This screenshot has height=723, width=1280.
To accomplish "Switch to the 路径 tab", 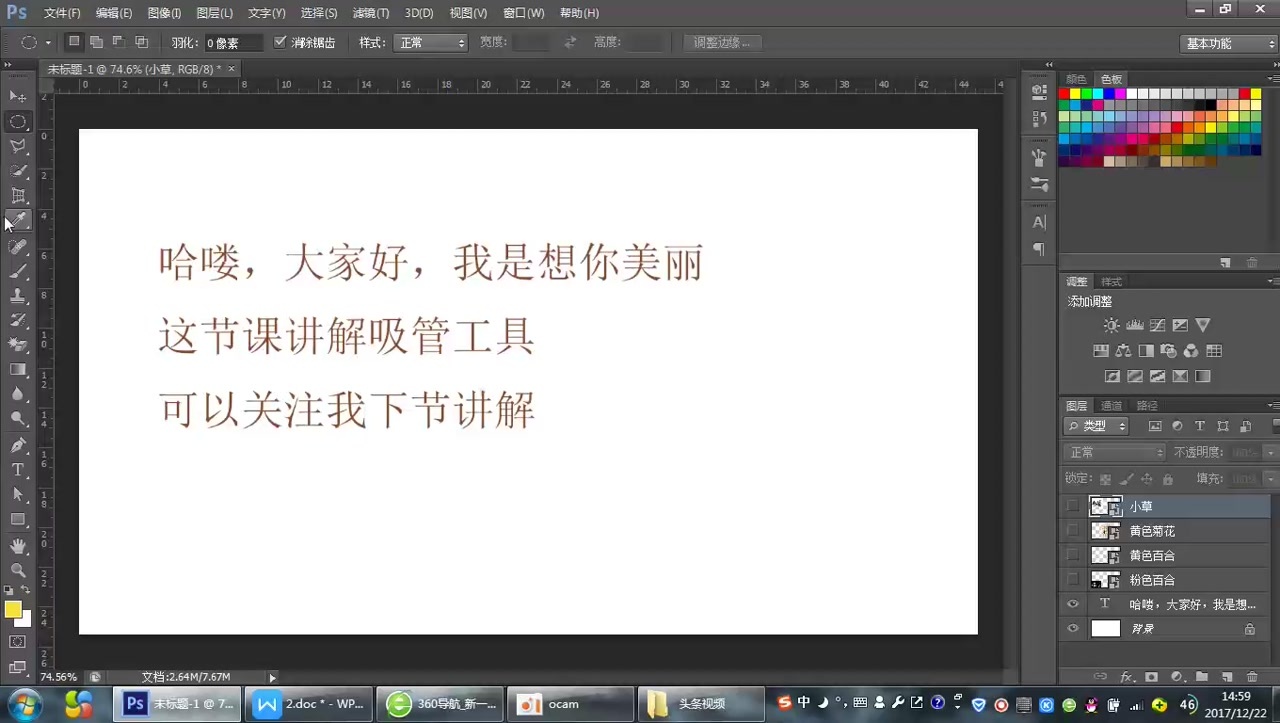I will [x=1147, y=406].
